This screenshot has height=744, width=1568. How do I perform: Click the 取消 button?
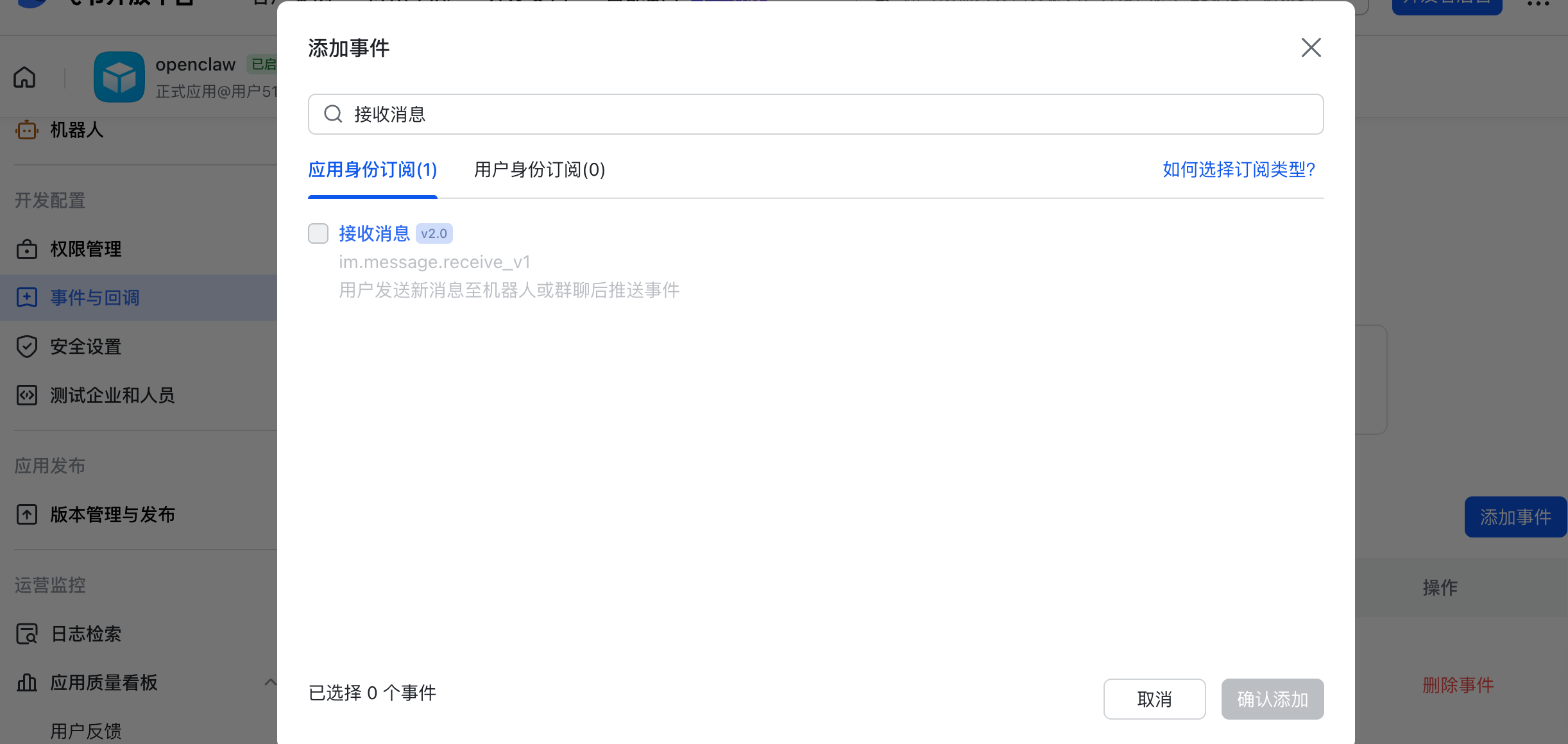click(x=1154, y=699)
